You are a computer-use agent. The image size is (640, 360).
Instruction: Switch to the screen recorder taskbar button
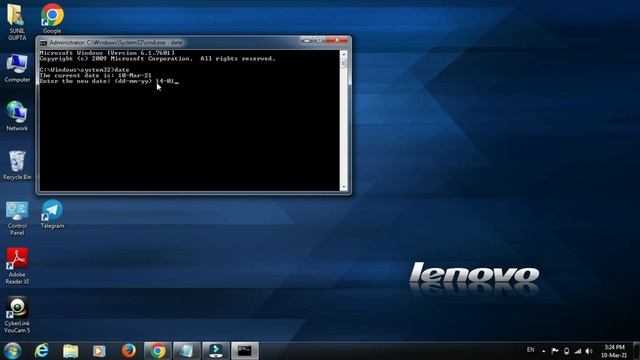point(216,351)
